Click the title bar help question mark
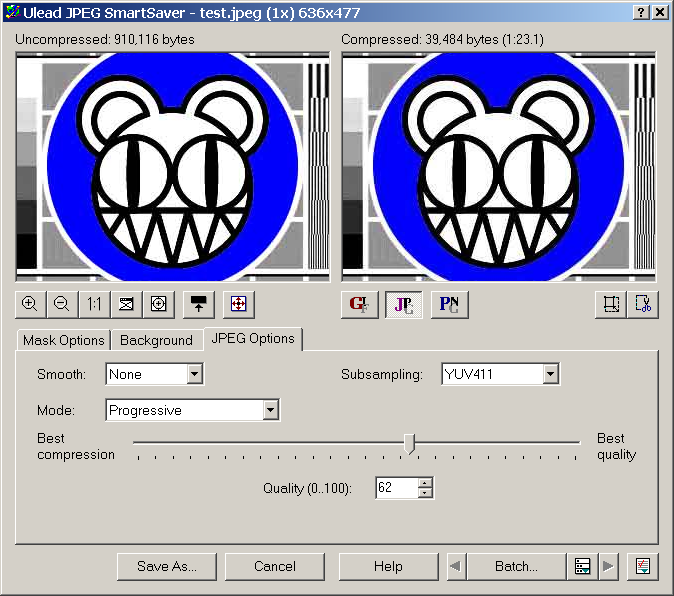674x596 pixels. pyautogui.click(x=640, y=12)
